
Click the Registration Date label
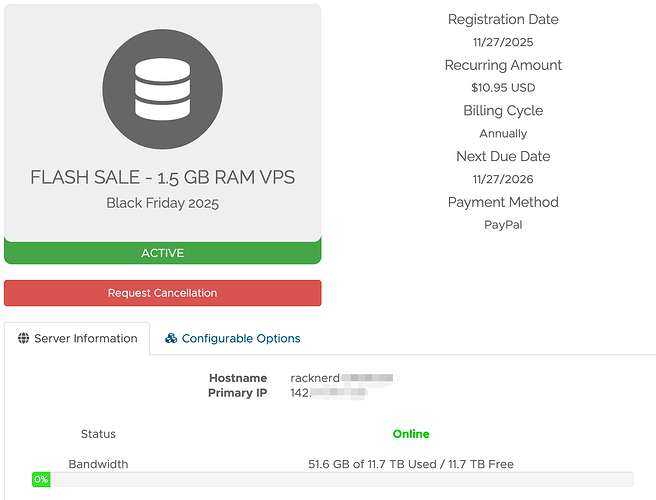(503, 19)
